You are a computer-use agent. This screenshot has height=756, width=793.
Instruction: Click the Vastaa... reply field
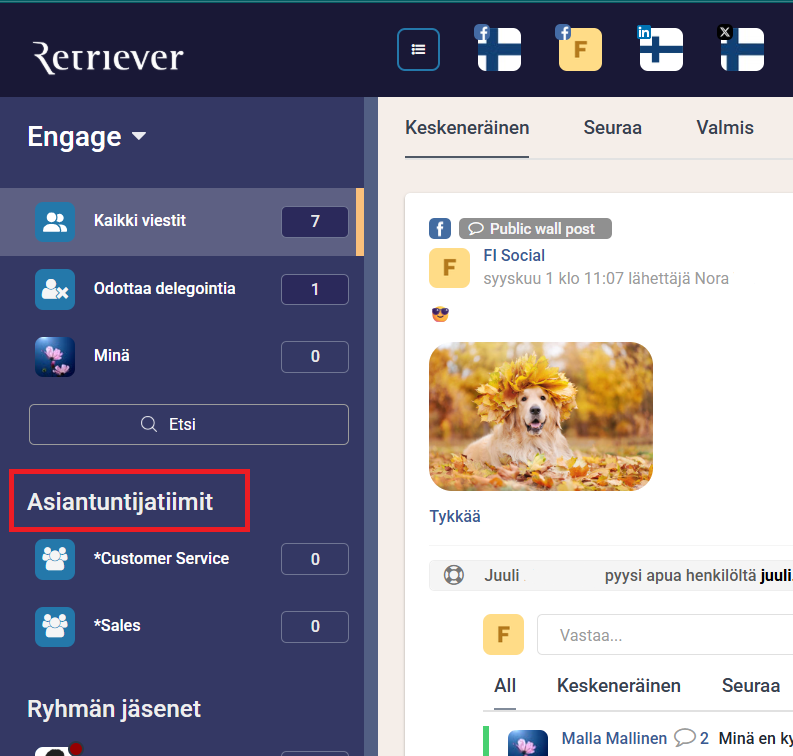click(x=665, y=635)
